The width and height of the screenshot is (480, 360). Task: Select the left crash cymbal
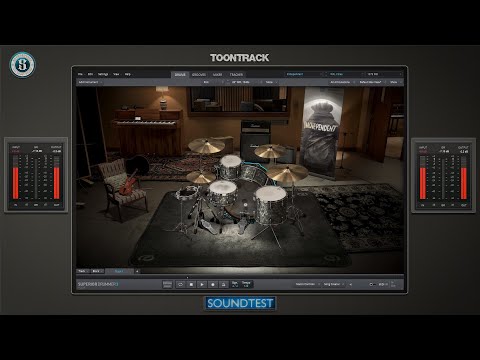pos(206,146)
